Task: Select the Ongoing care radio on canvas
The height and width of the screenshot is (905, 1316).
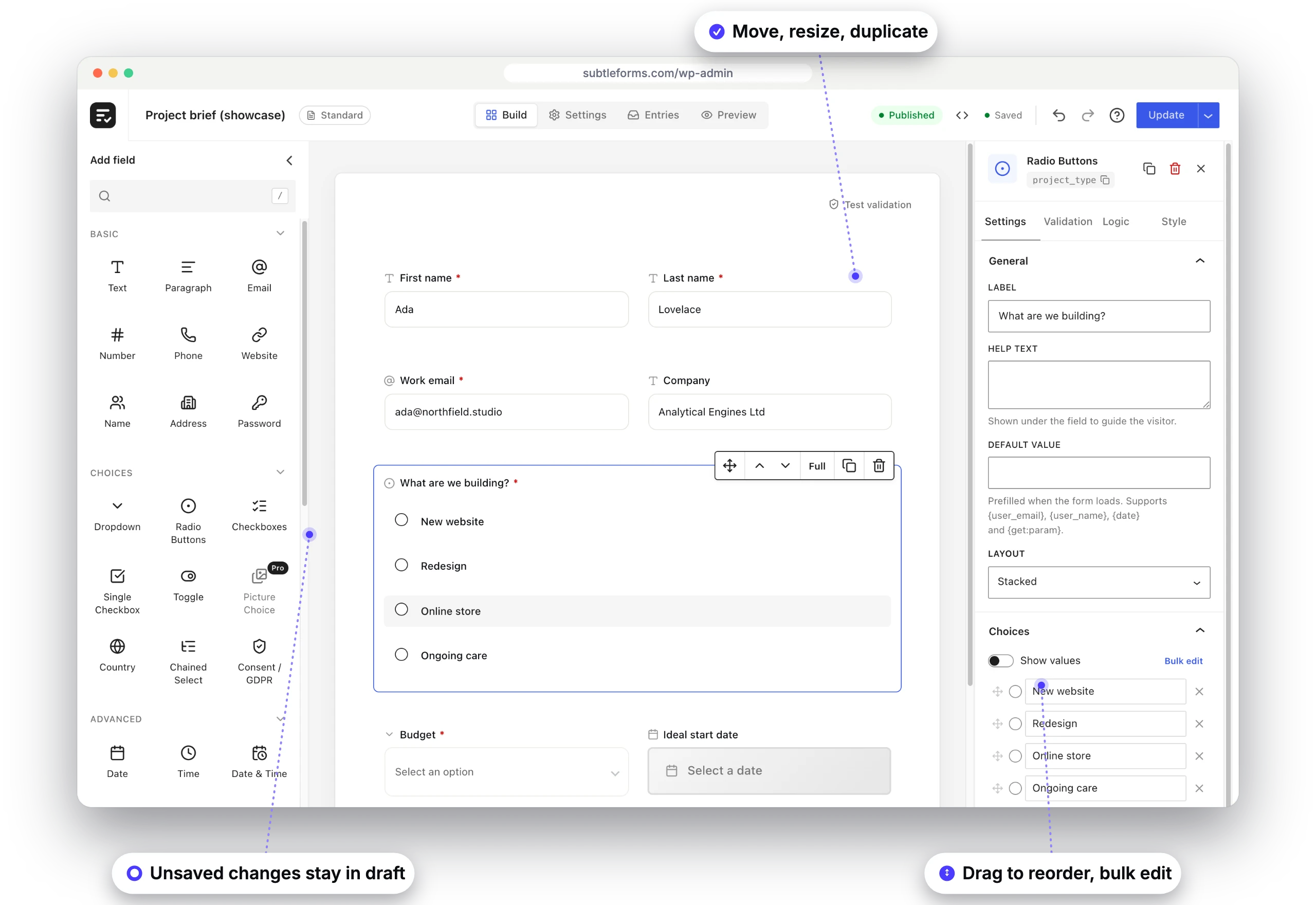Action: tap(401, 655)
